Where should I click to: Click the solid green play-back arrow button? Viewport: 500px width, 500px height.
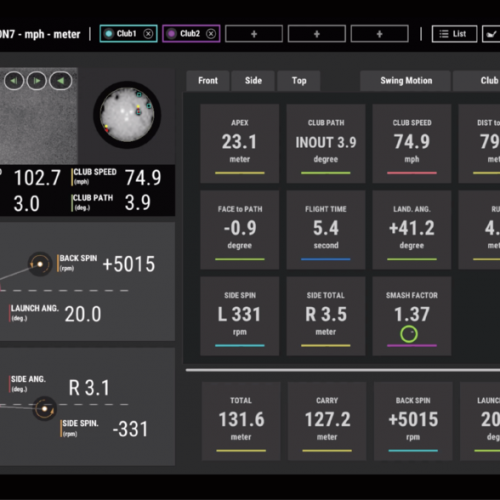coord(61,81)
